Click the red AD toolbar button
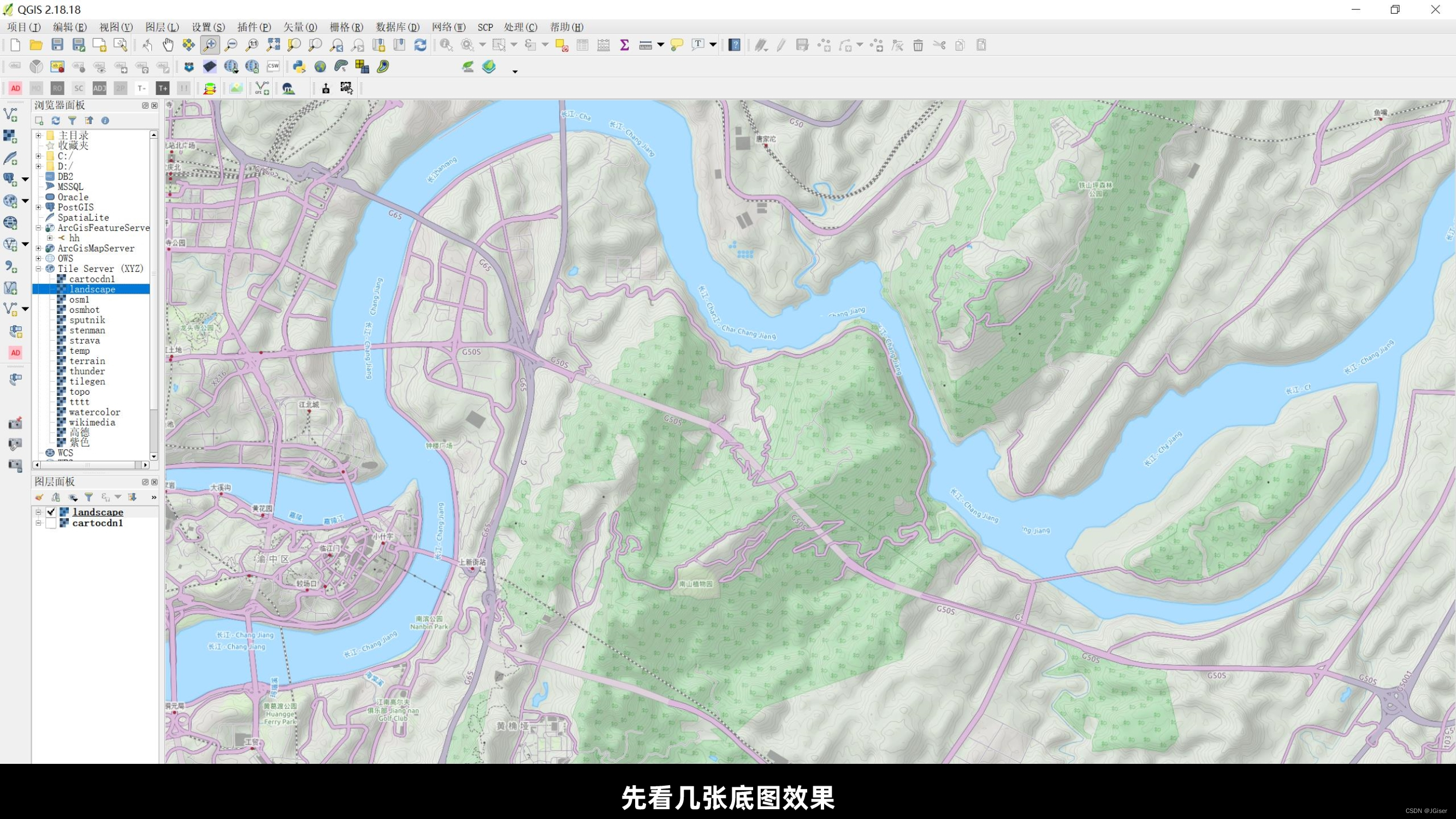Screen dimensions: 1456x819 15,88
